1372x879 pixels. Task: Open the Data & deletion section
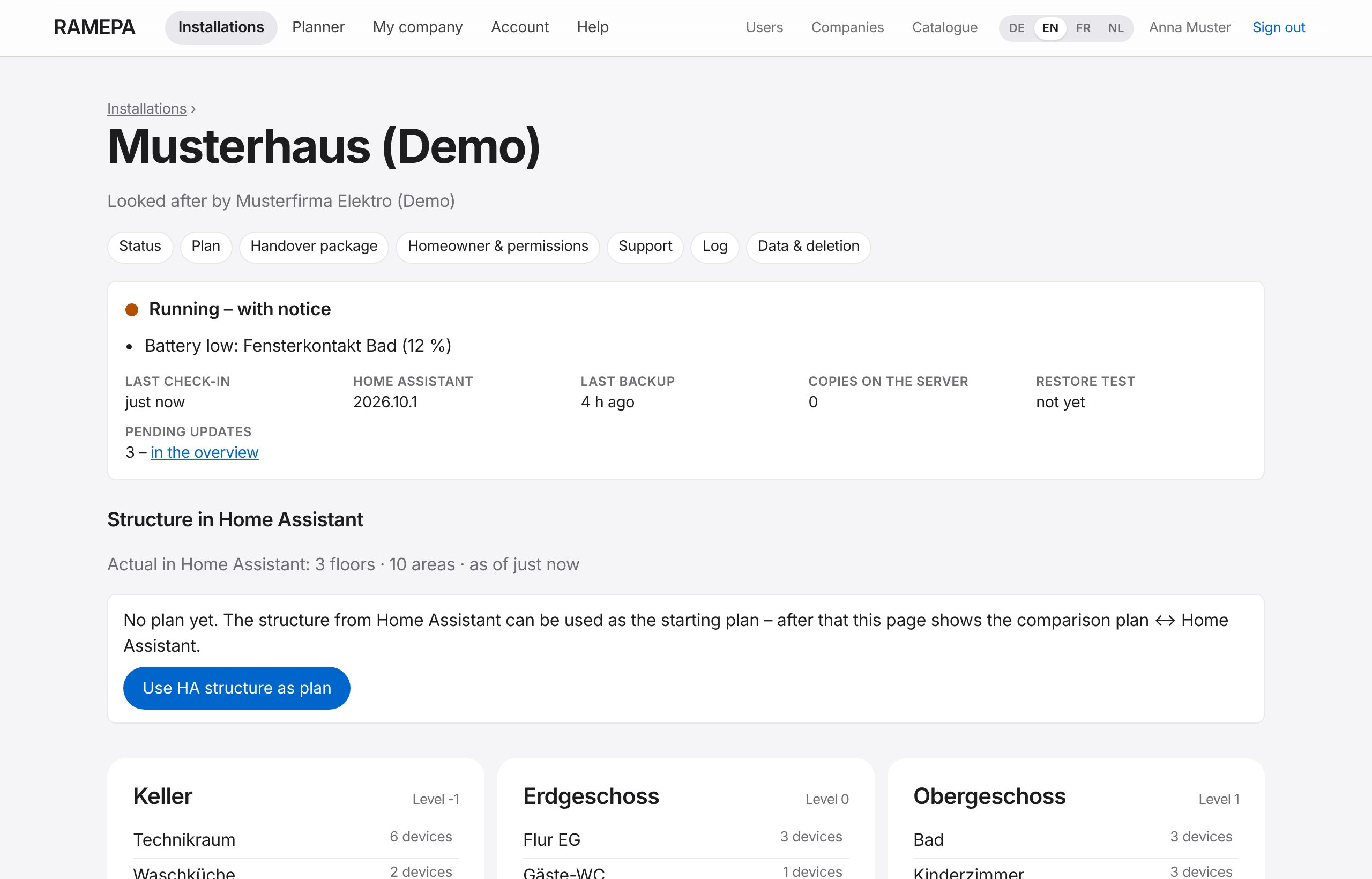click(x=808, y=247)
